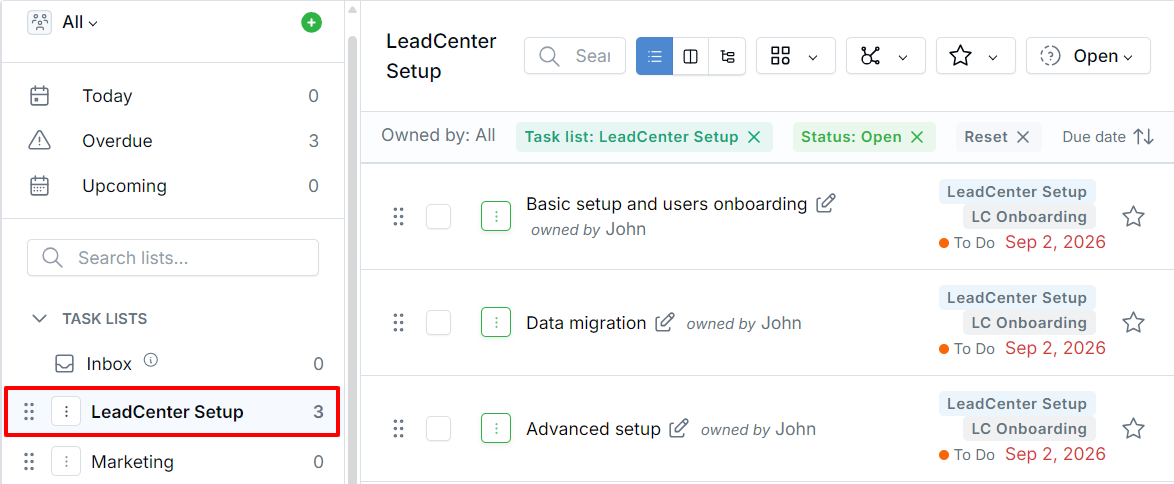Viewport: 1174px width, 484px height.
Task: Switch to list view
Action: point(654,56)
